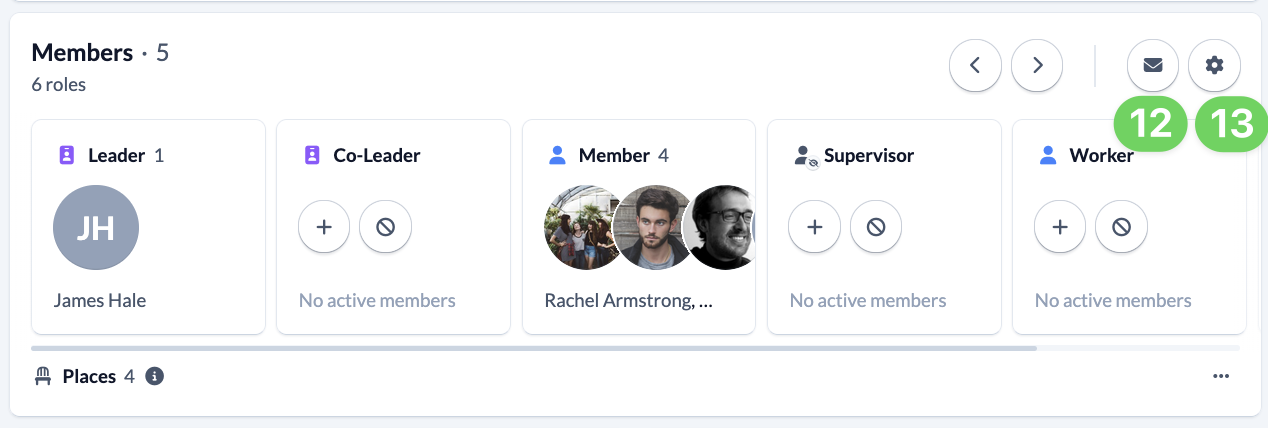Go to previous roles with left chevron
The width and height of the screenshot is (1268, 428).
pos(975,66)
